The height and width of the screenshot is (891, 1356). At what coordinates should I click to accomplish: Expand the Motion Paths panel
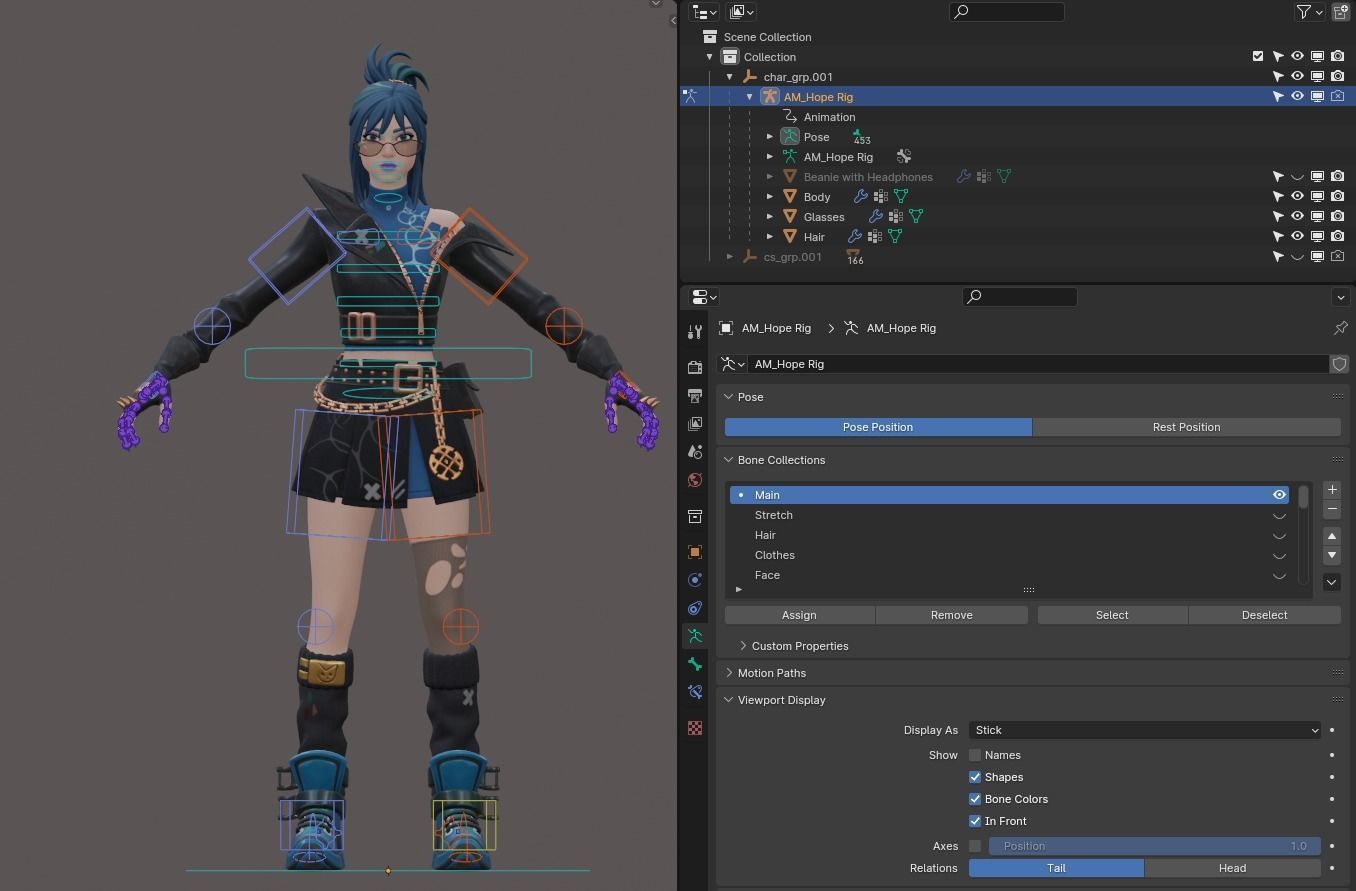tap(729, 673)
